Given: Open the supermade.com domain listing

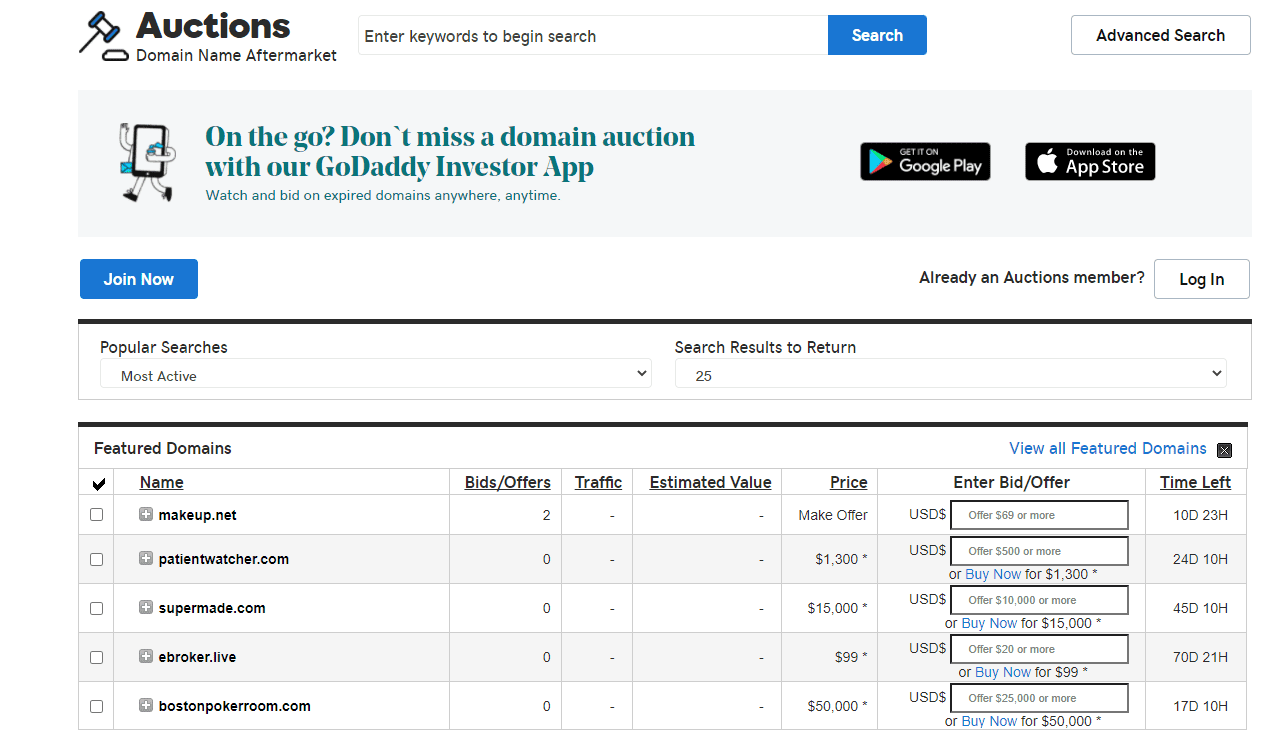Looking at the screenshot, I should 212,608.
